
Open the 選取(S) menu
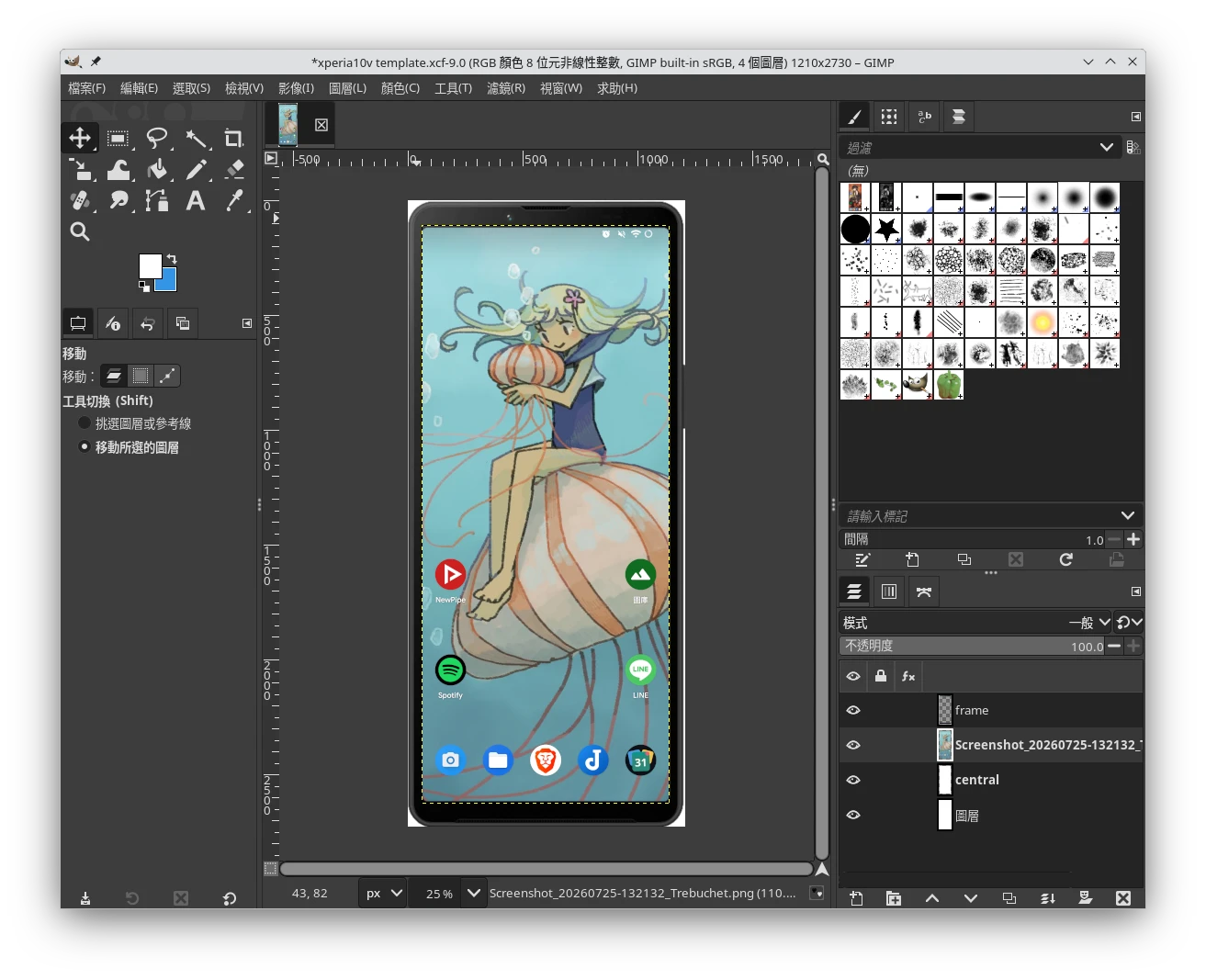191,88
